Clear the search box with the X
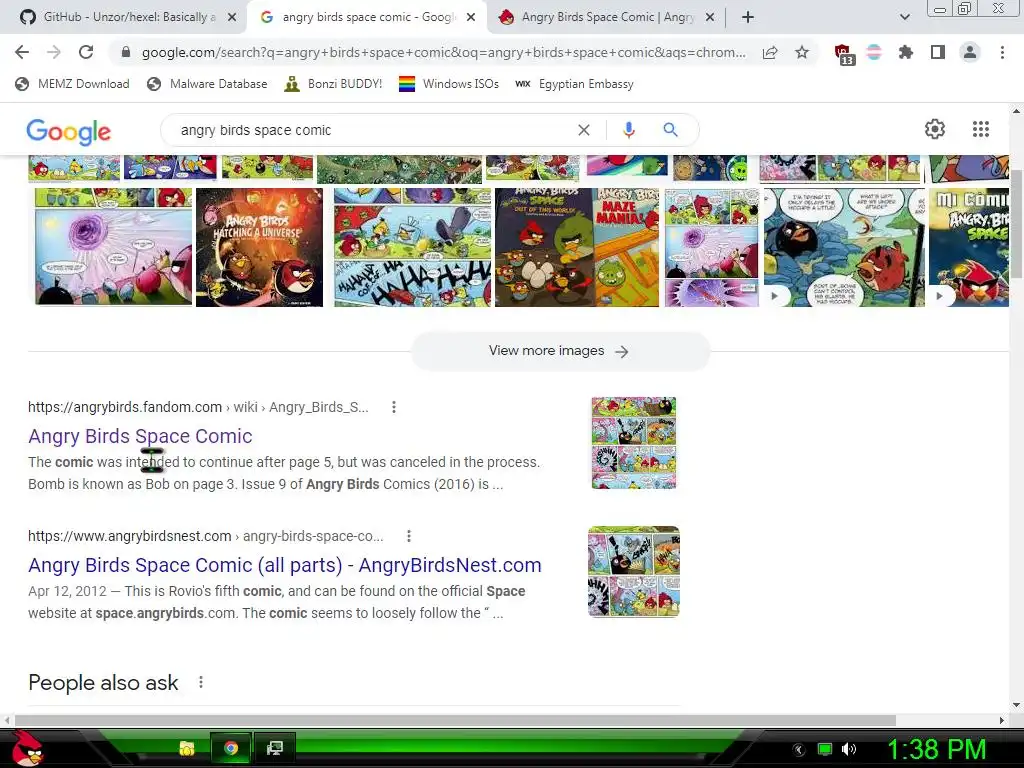1024x768 pixels. (x=584, y=130)
